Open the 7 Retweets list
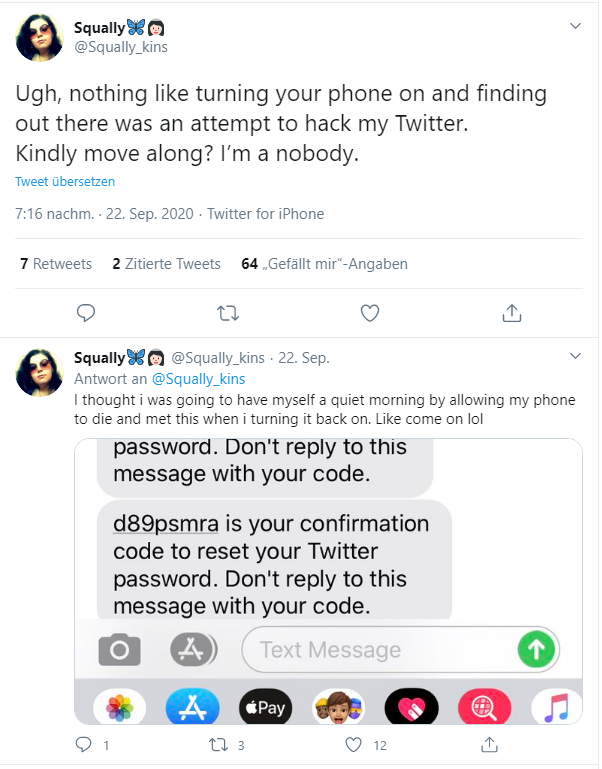602x769 pixels. (x=56, y=264)
